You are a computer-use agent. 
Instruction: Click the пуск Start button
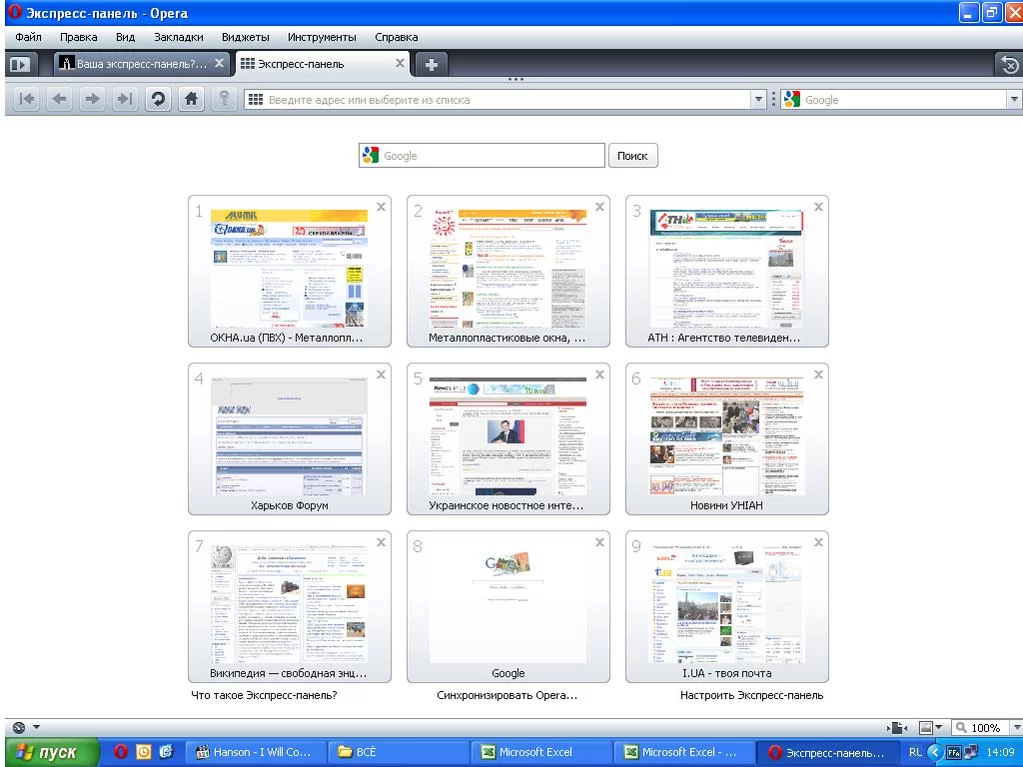51,752
